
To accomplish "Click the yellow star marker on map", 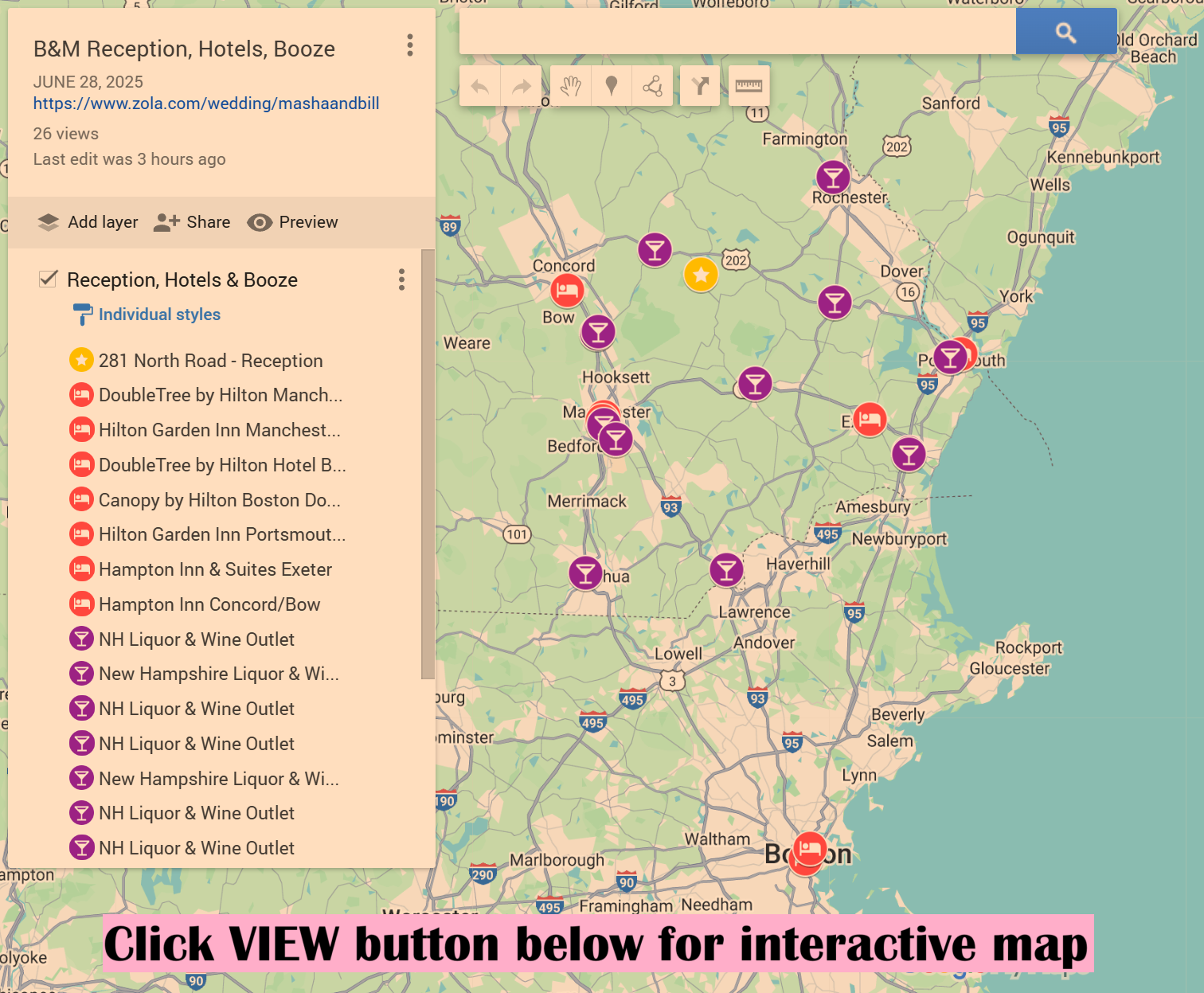I will click(701, 275).
